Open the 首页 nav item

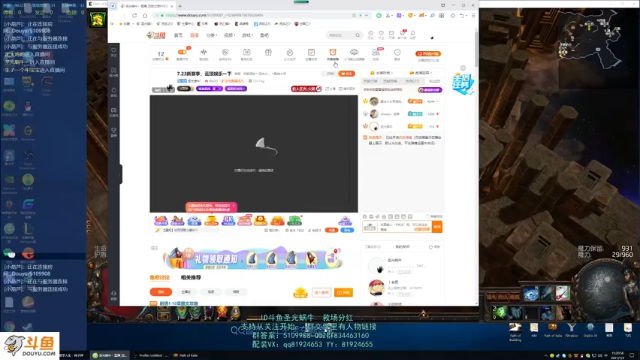178,36
